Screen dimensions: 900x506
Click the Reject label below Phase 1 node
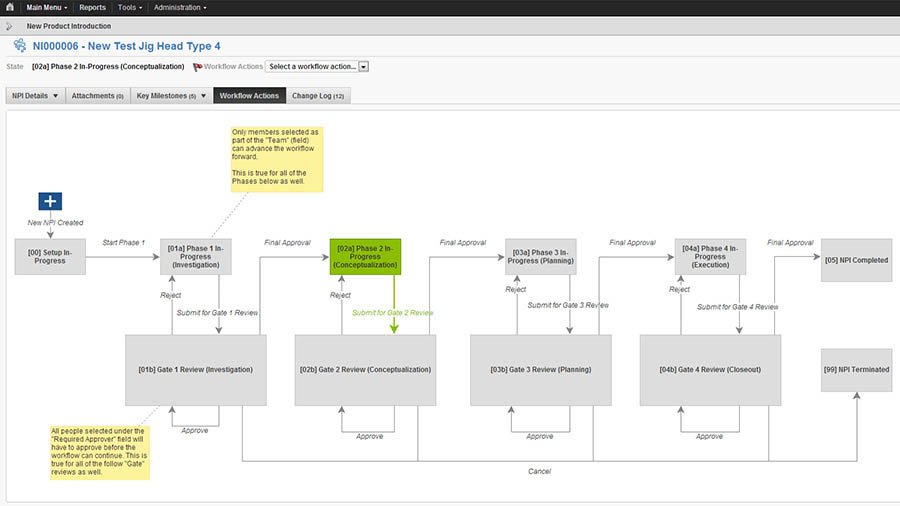pos(170,295)
